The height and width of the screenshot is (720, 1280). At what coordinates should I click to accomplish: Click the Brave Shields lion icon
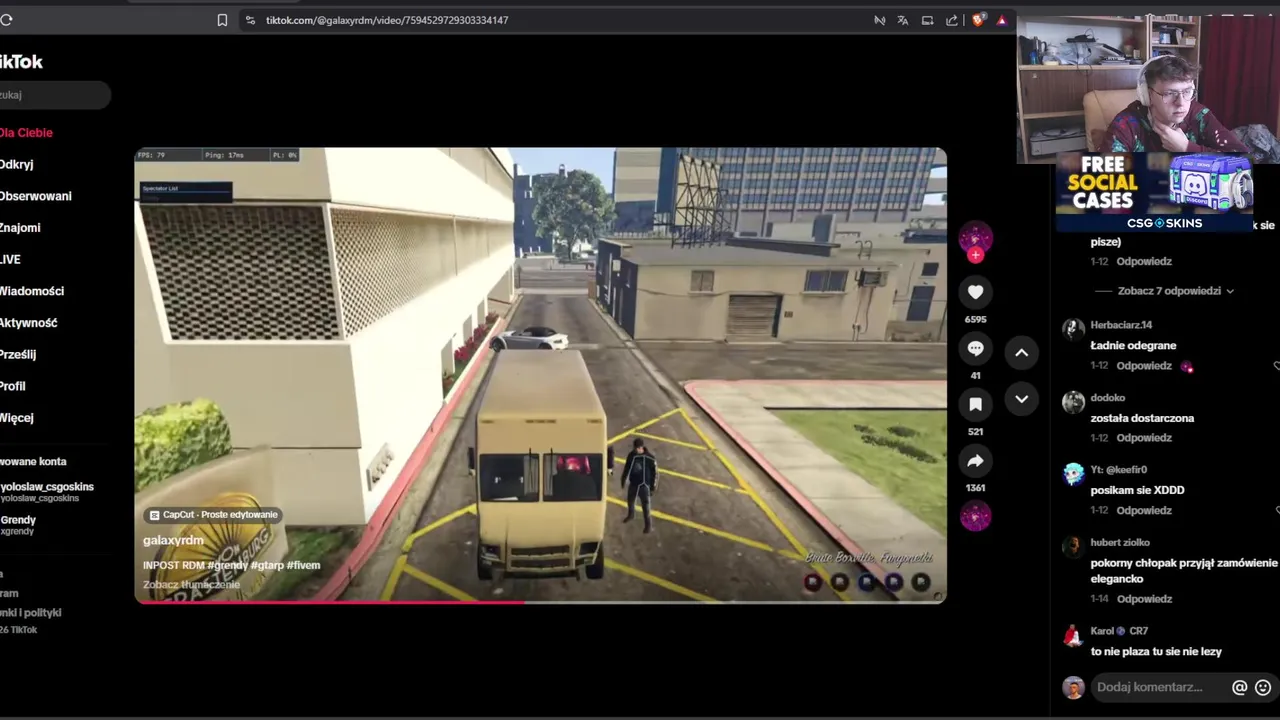pos(978,20)
